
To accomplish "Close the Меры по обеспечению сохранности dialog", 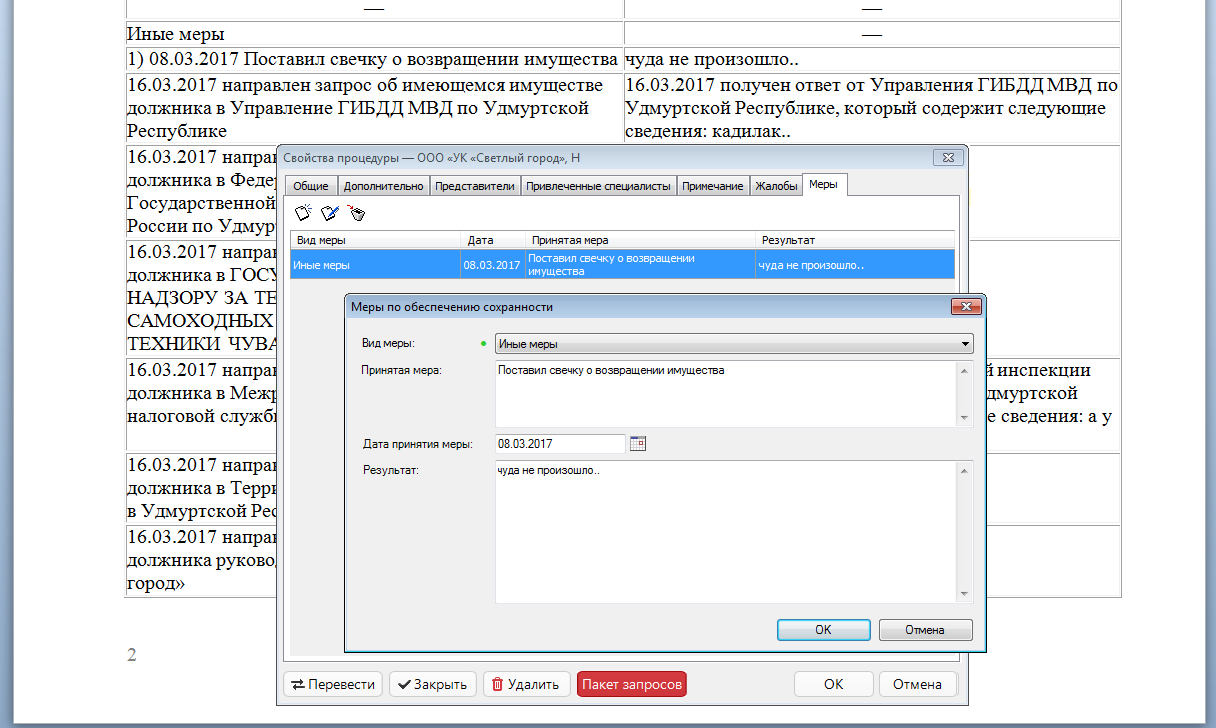I will pyautogui.click(x=964, y=307).
